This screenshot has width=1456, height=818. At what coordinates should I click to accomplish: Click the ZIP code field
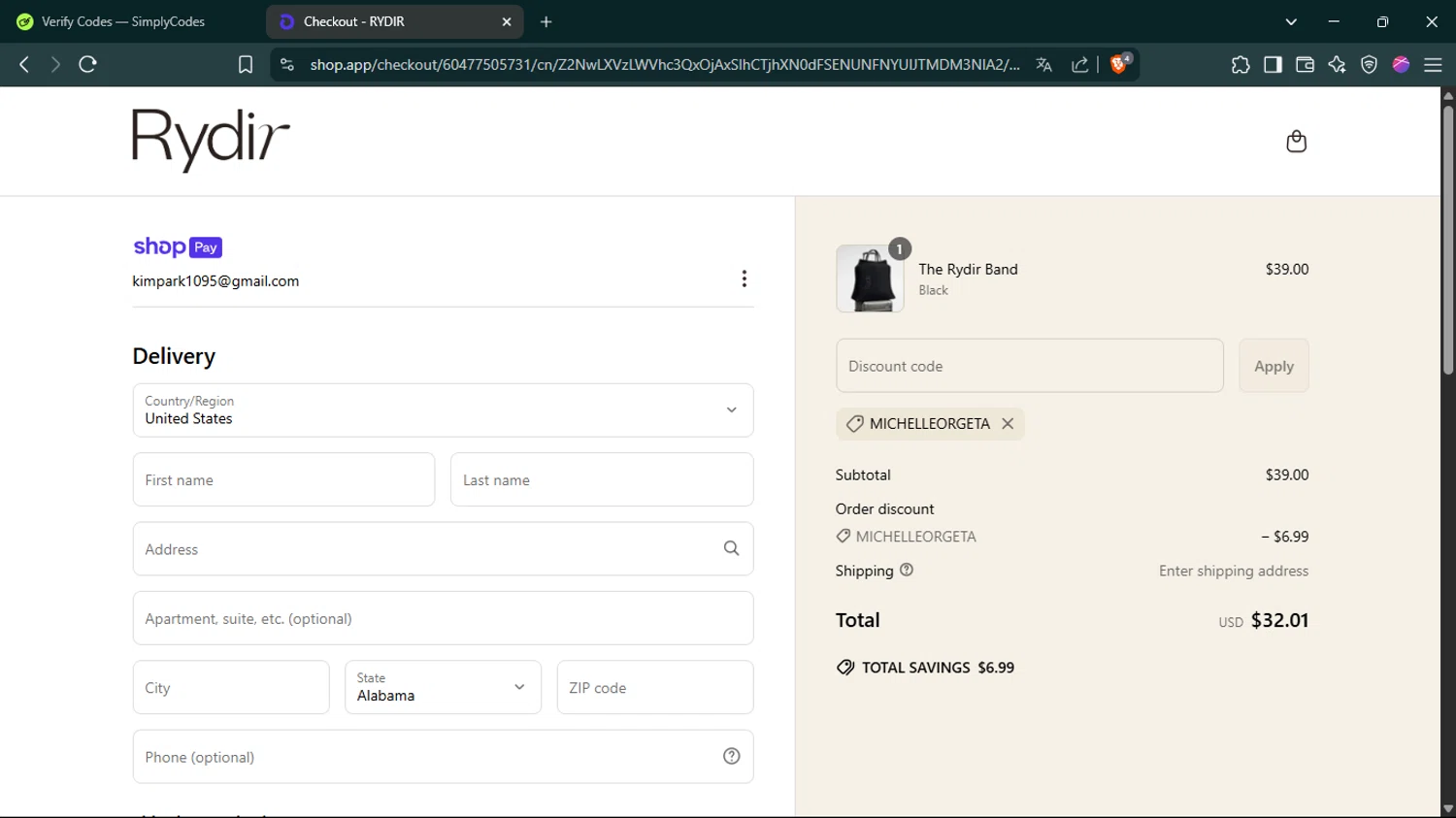[655, 687]
